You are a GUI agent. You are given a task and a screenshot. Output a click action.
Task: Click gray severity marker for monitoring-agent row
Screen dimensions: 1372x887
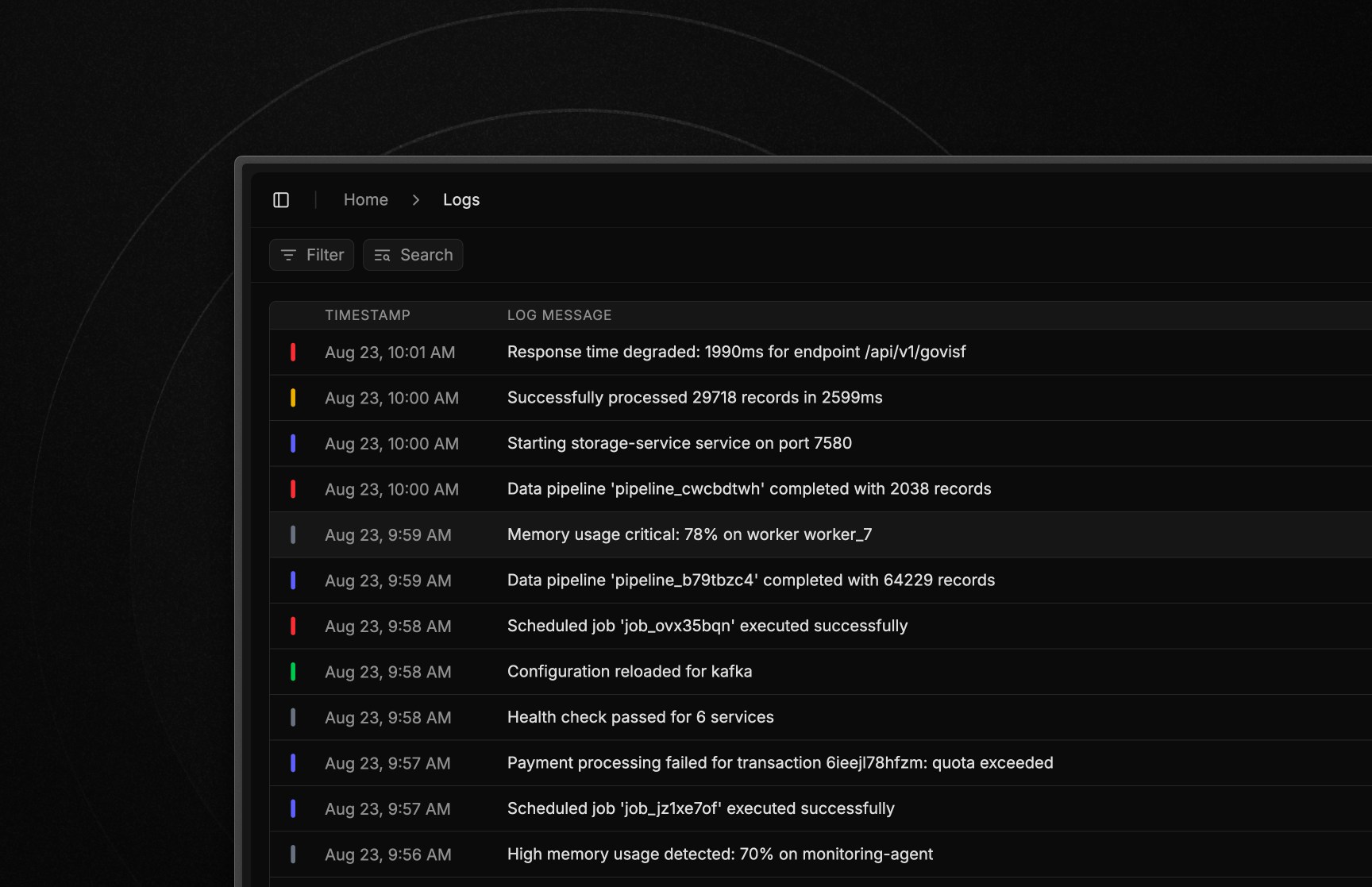[x=293, y=854]
